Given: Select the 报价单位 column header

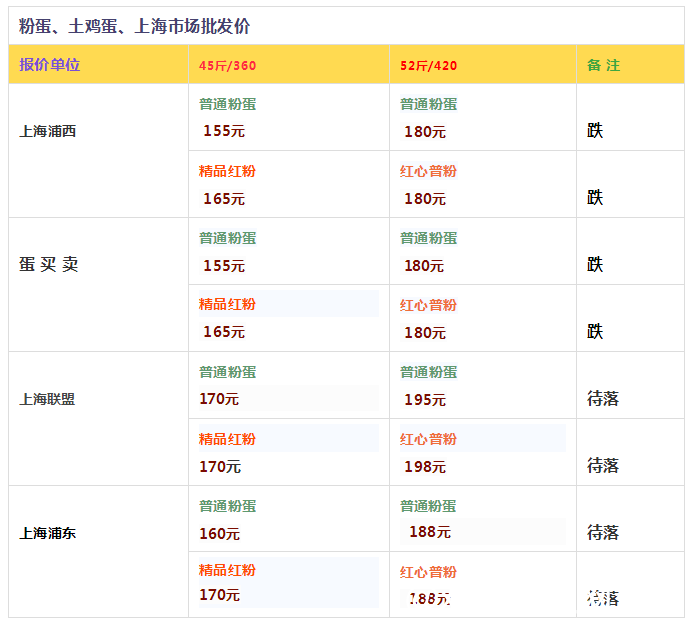Looking at the screenshot, I should pos(49,65).
